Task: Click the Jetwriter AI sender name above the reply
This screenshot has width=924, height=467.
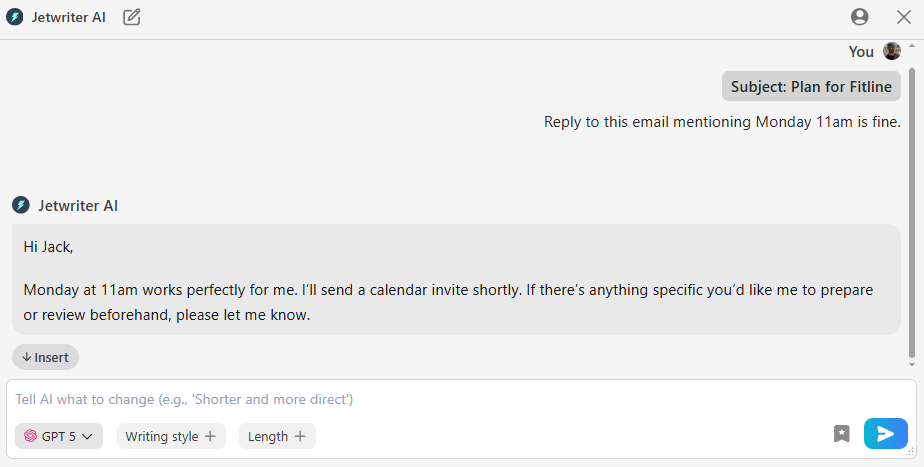Action: pos(78,206)
